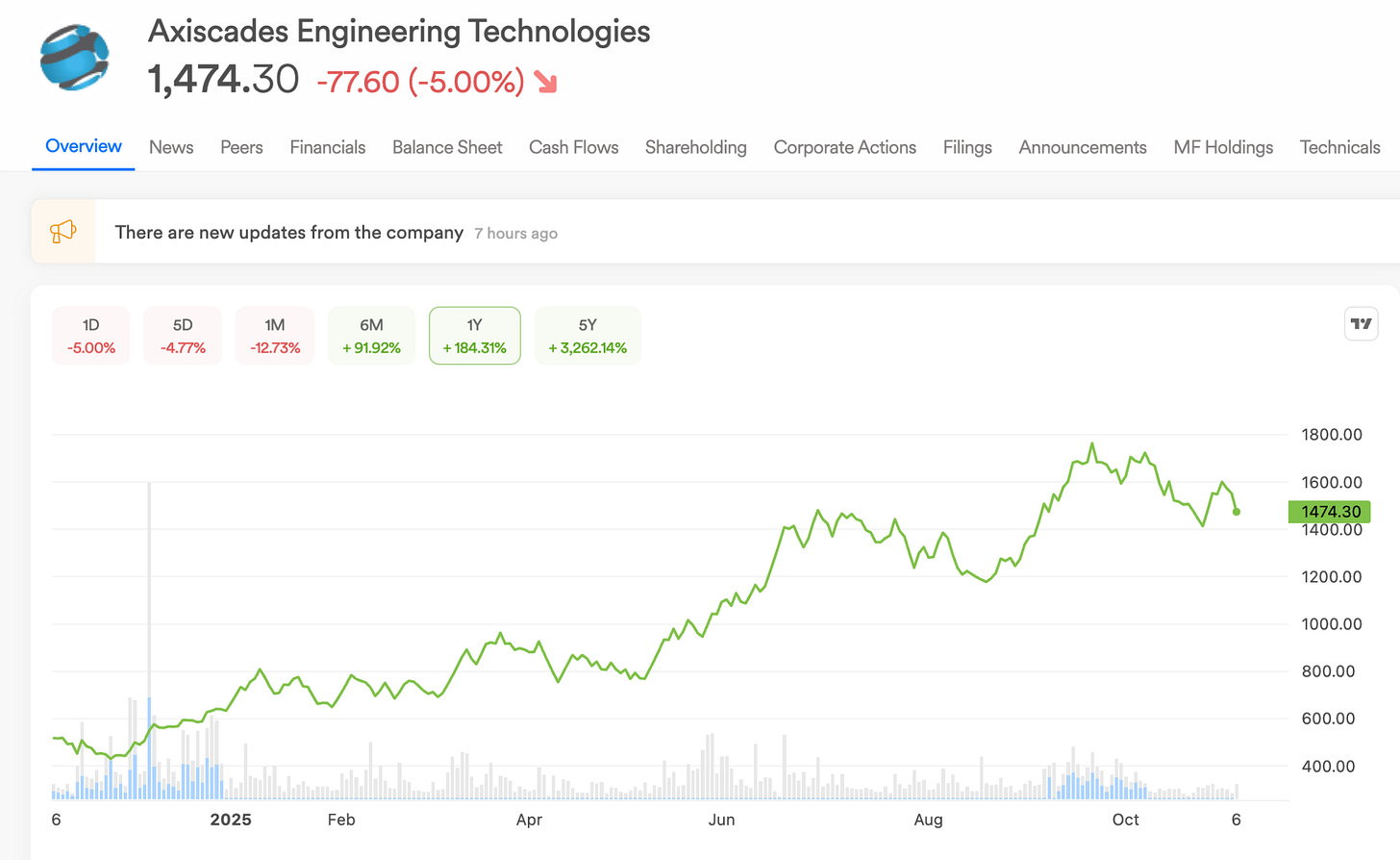Click the 600.00 axis label

click(1328, 719)
